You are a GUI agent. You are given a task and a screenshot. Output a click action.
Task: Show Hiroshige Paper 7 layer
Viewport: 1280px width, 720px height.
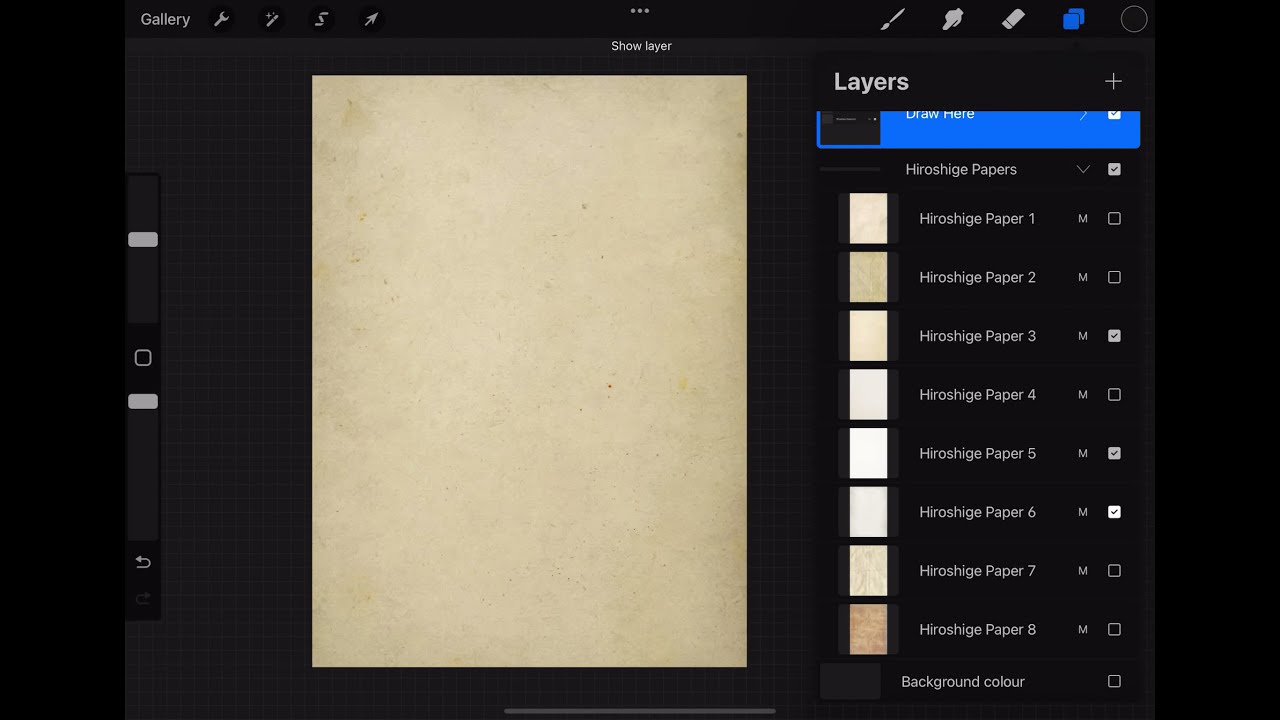(1114, 571)
